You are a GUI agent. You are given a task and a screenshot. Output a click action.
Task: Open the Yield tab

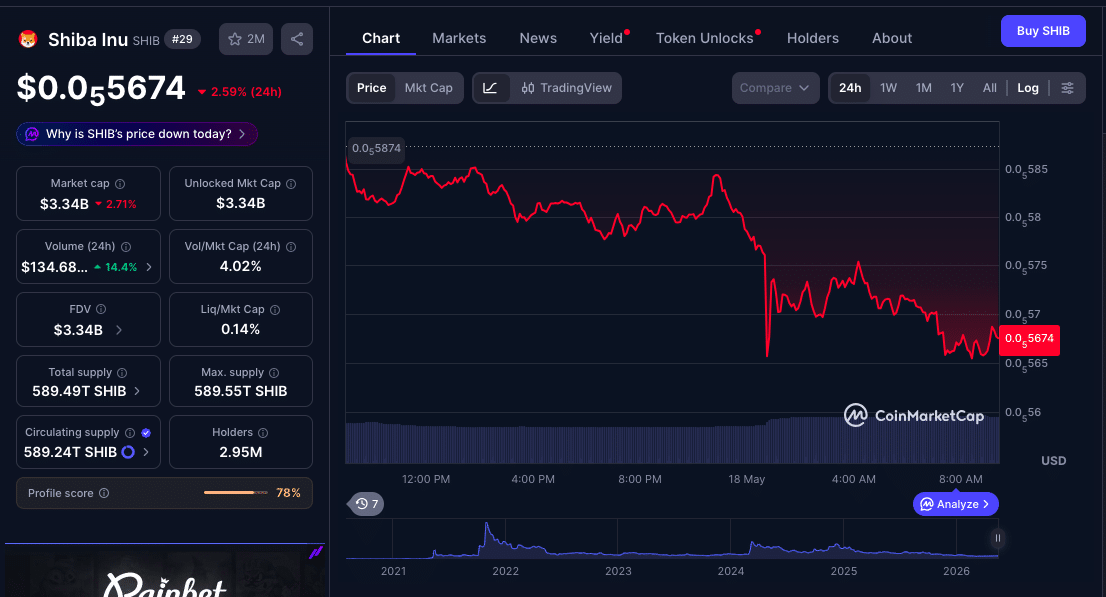pos(607,38)
